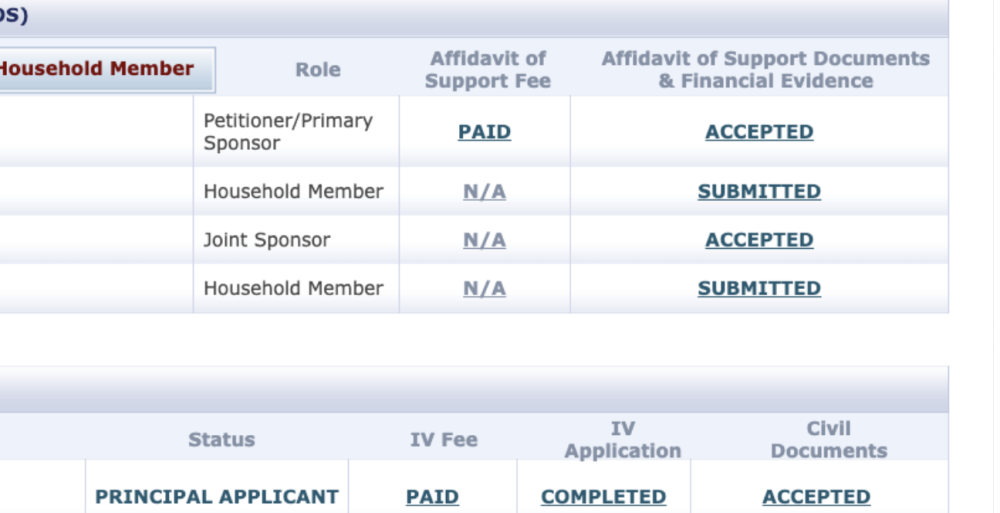This screenshot has width=1000, height=513.
Task: Open ACCEPTED link for Petitioner/Primary Sponsor
Action: pyautogui.click(x=759, y=132)
